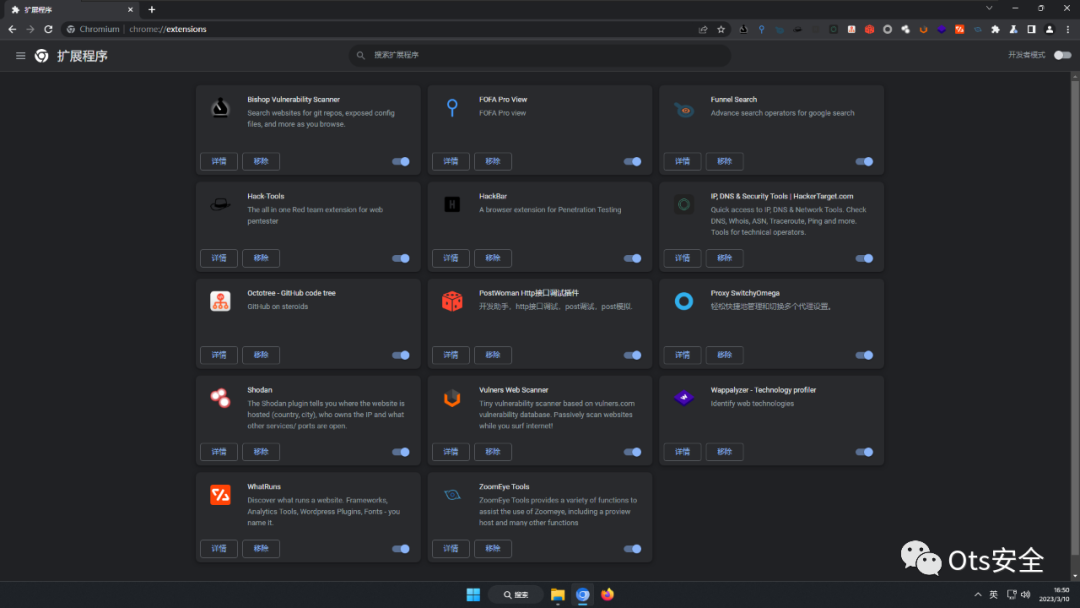Open PostWoman red dice icon in toolbar
Image resolution: width=1080 pixels, height=608 pixels.
(869, 30)
